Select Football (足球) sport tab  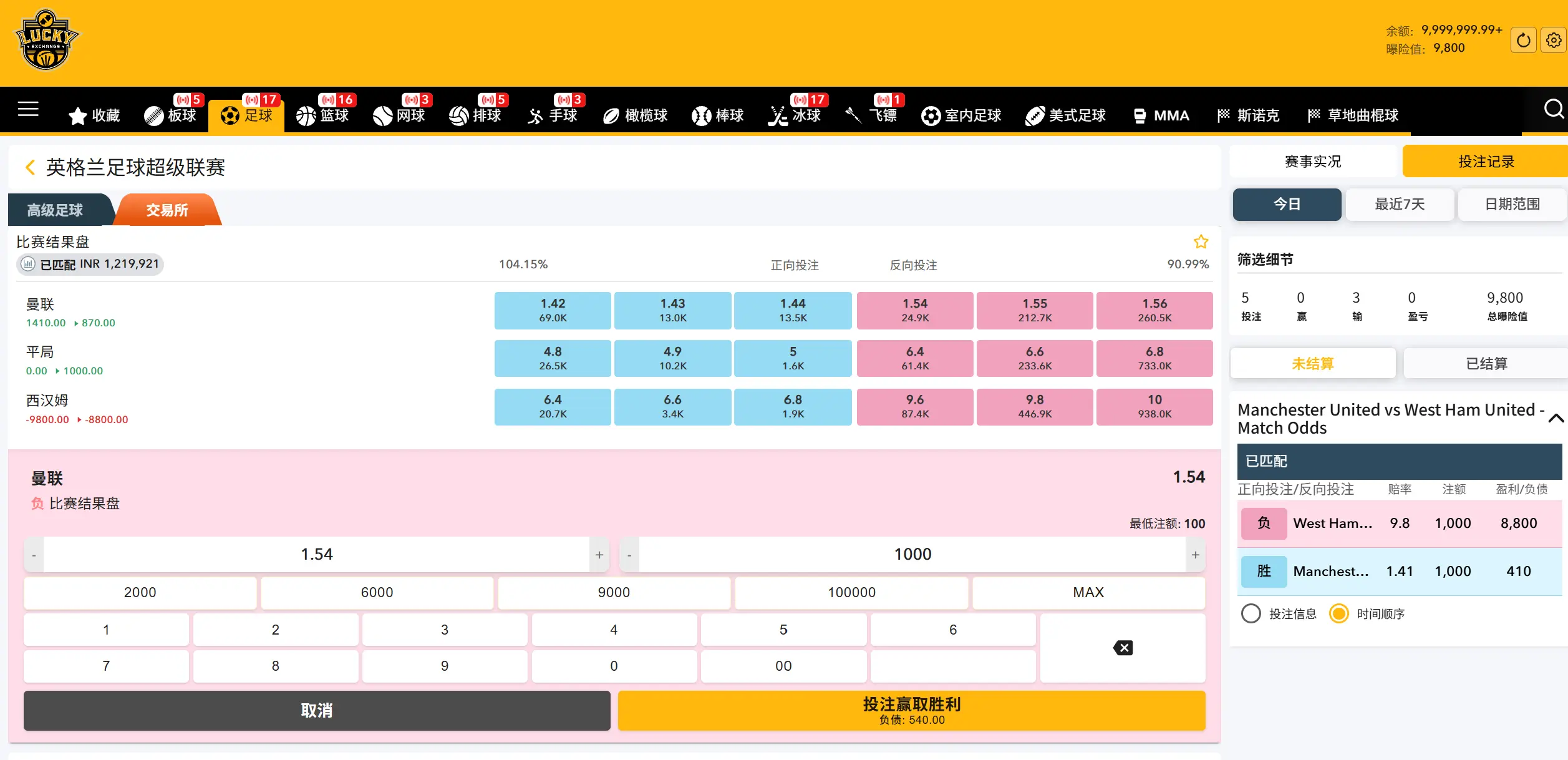tap(246, 115)
